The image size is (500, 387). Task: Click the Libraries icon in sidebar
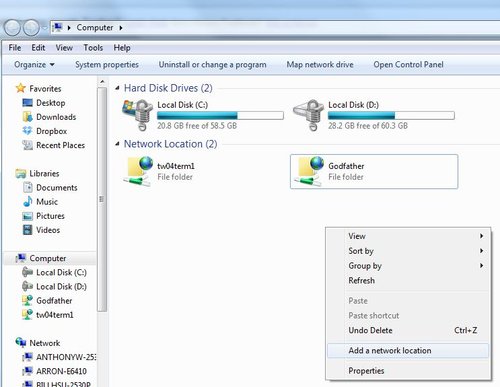[x=21, y=173]
